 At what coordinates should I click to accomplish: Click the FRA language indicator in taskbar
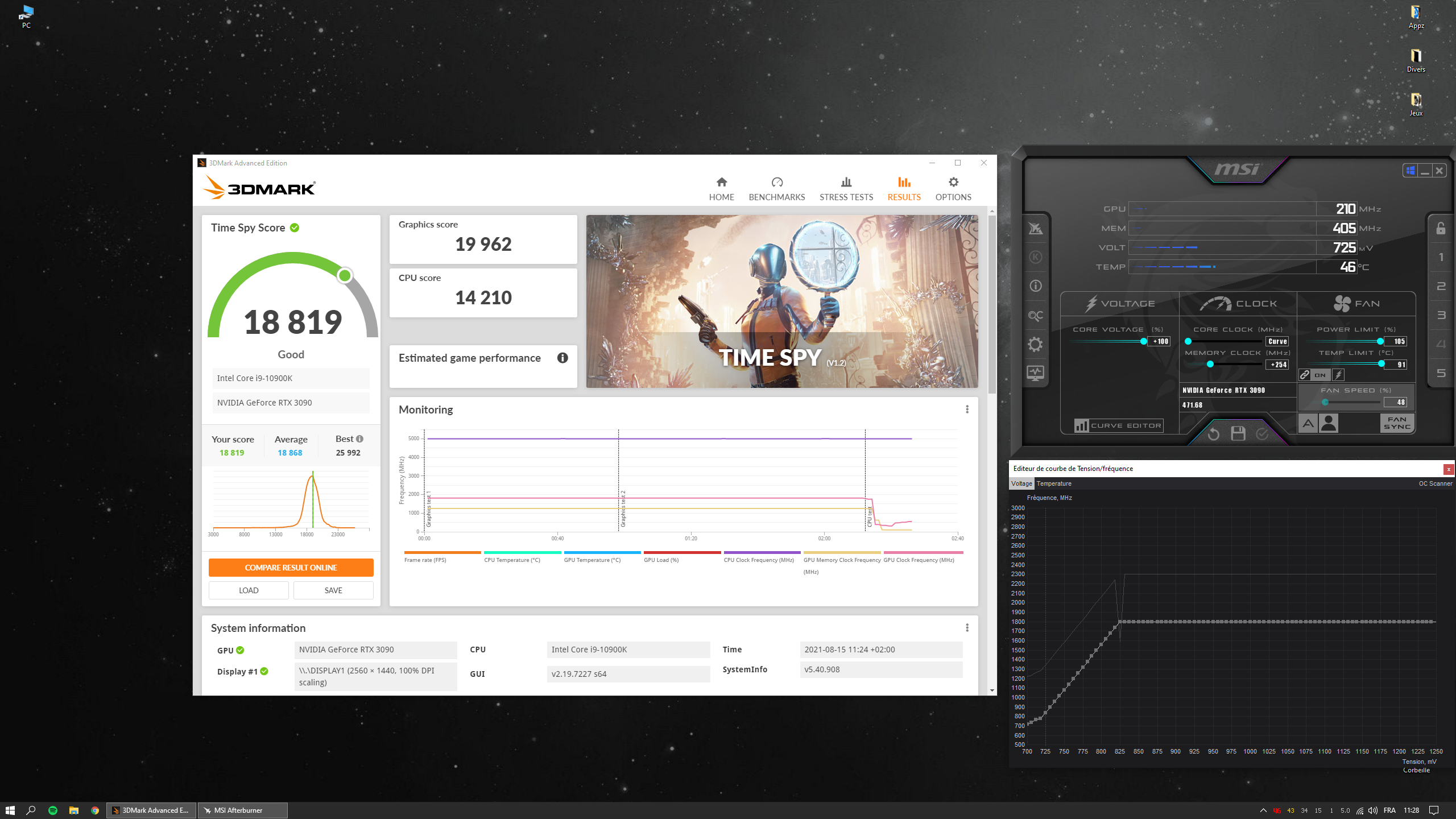pyautogui.click(x=1389, y=810)
